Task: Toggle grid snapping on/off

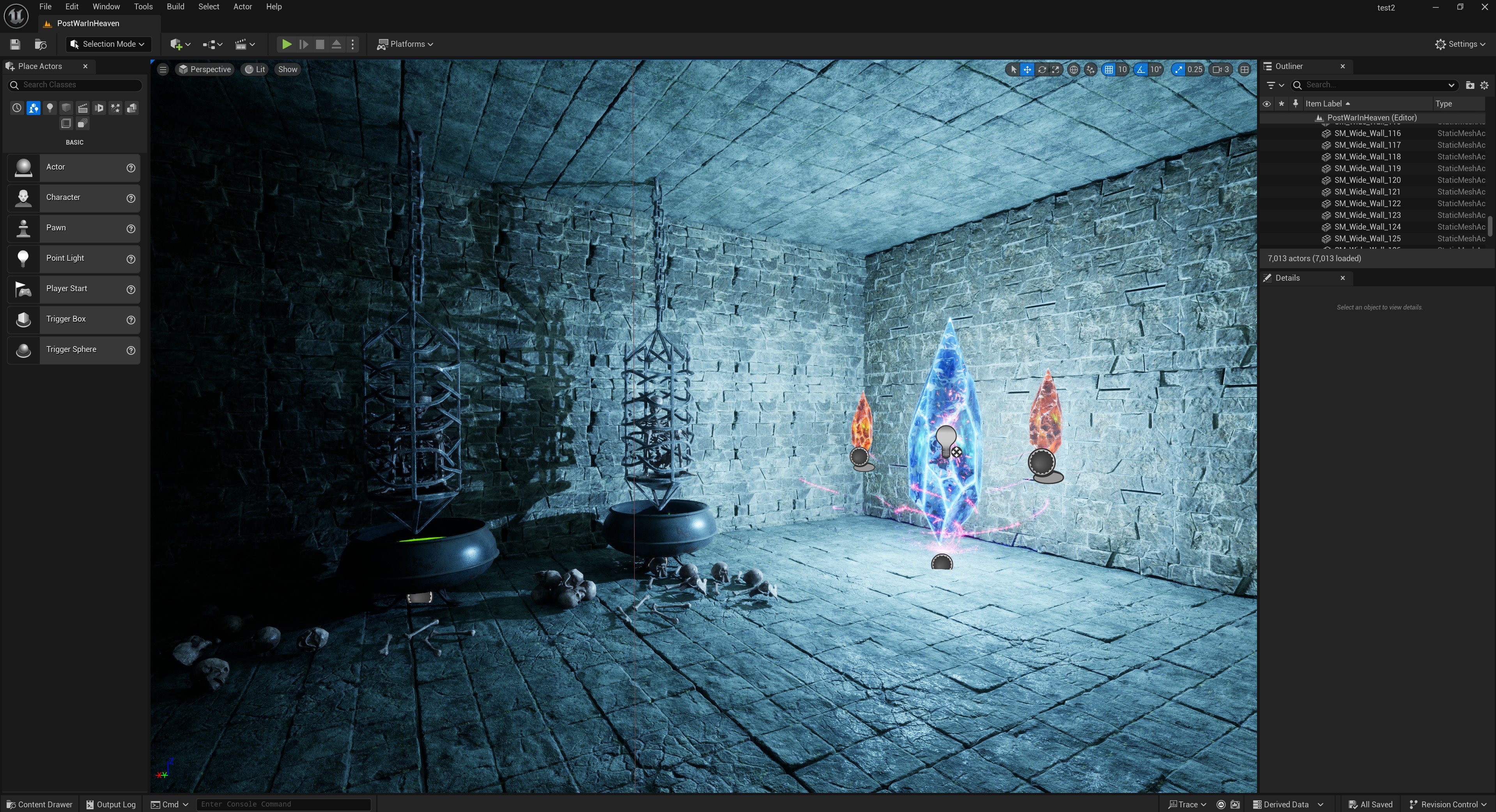Action: click(1108, 70)
